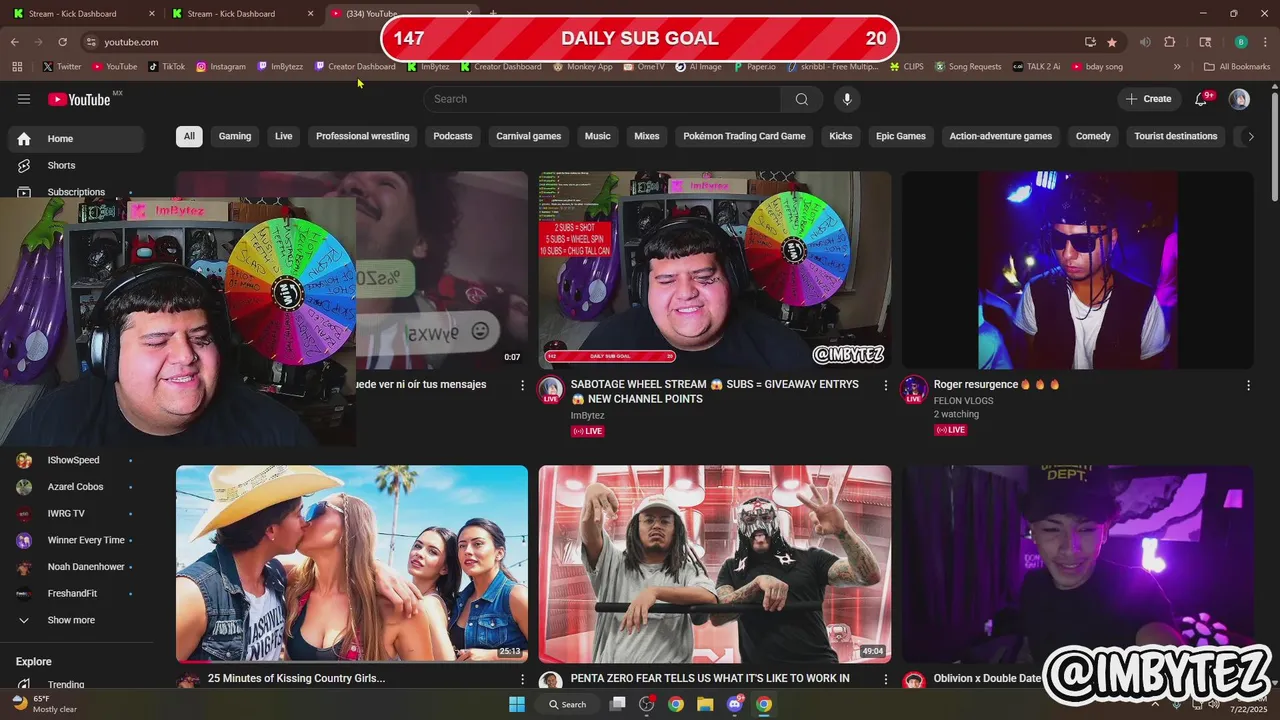Open the bday song bookmark

1097,67
